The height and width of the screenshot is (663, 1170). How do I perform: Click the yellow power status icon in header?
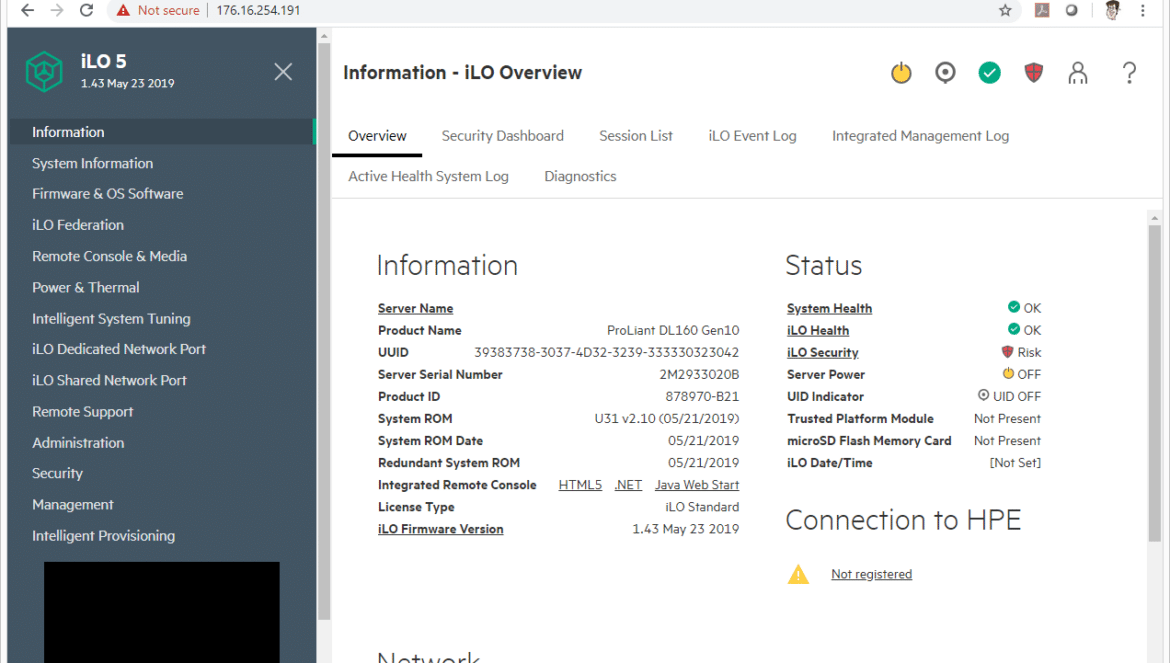[x=901, y=72]
